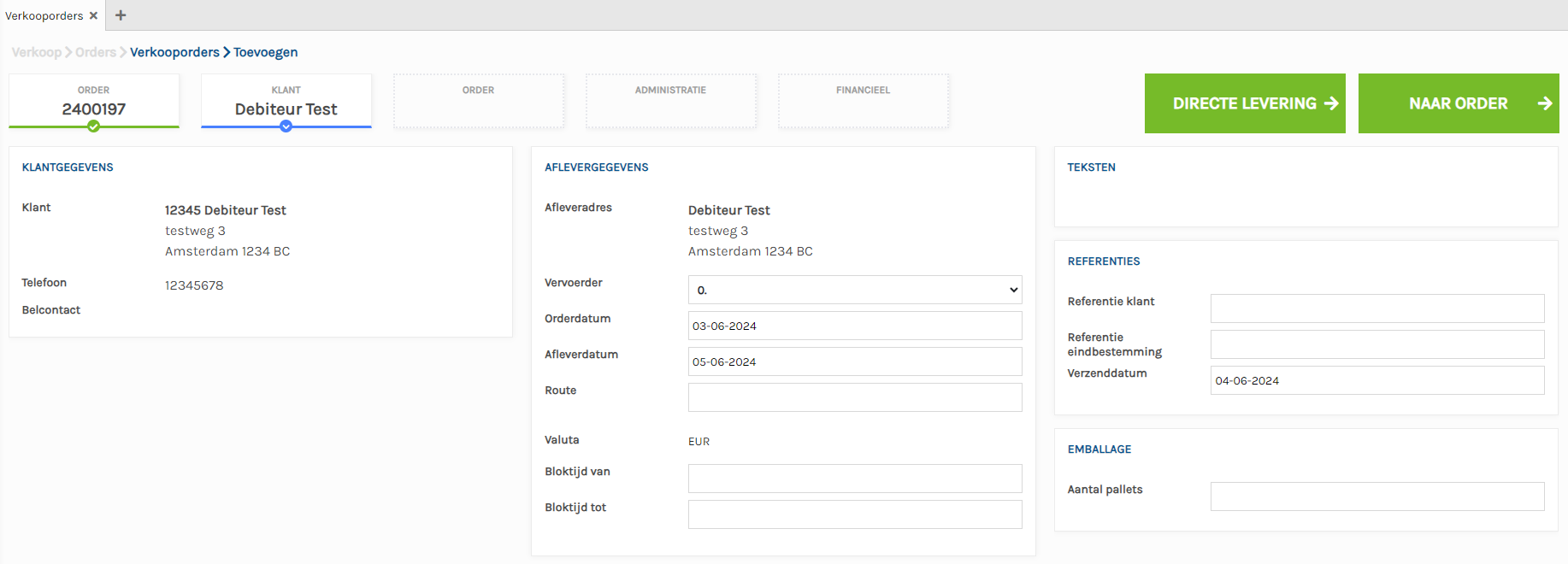Click the green checkmark under order 2400197
The image size is (1568, 564).
tap(94, 126)
